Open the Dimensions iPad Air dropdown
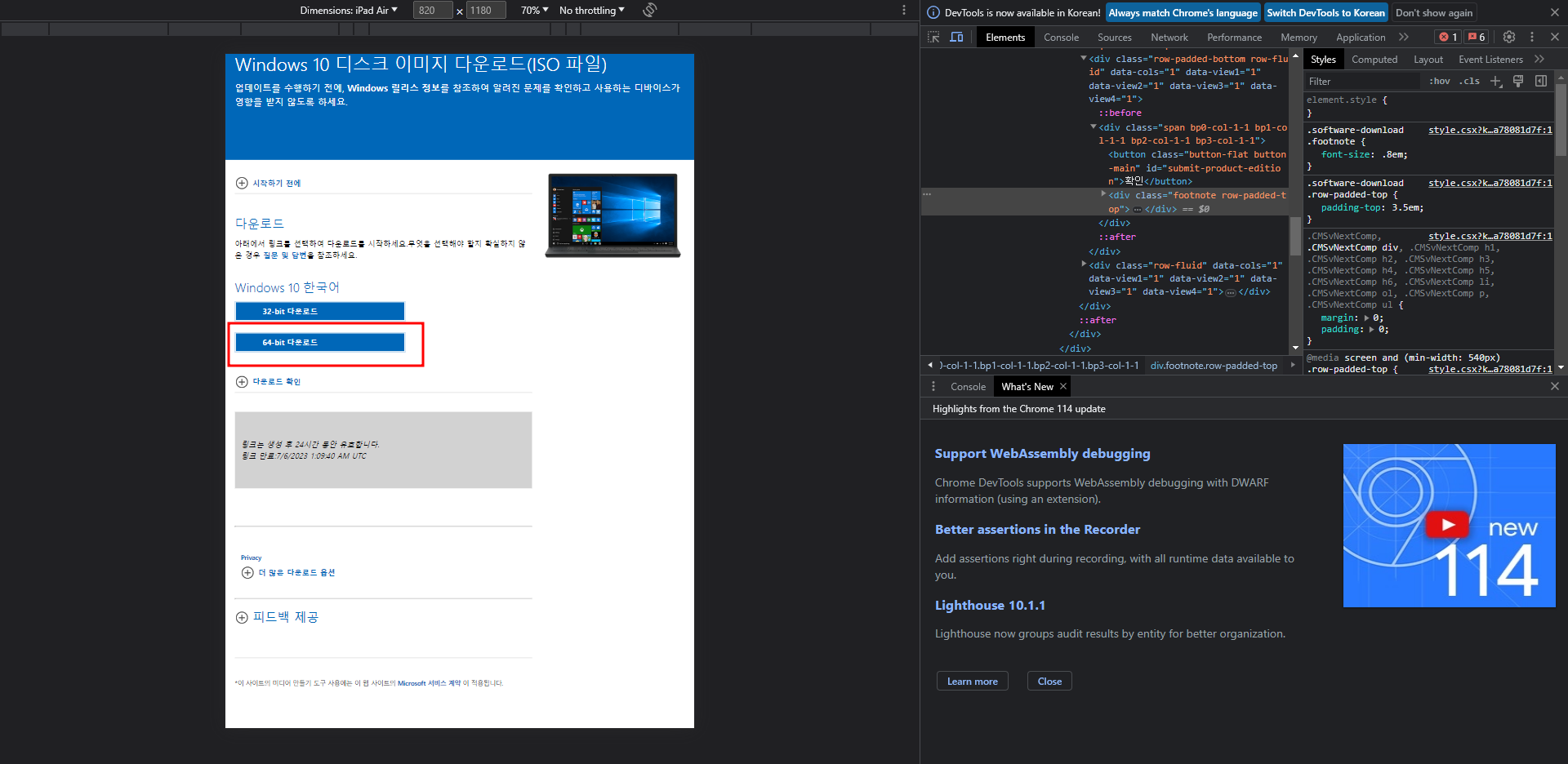Image resolution: width=1568 pixels, height=764 pixels. pos(349,11)
